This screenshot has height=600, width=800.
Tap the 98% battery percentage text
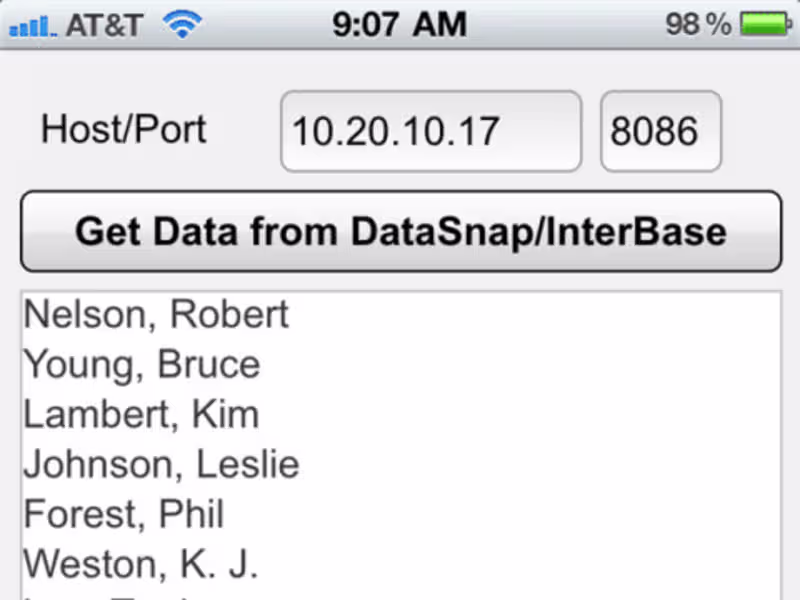pyautogui.click(x=698, y=25)
